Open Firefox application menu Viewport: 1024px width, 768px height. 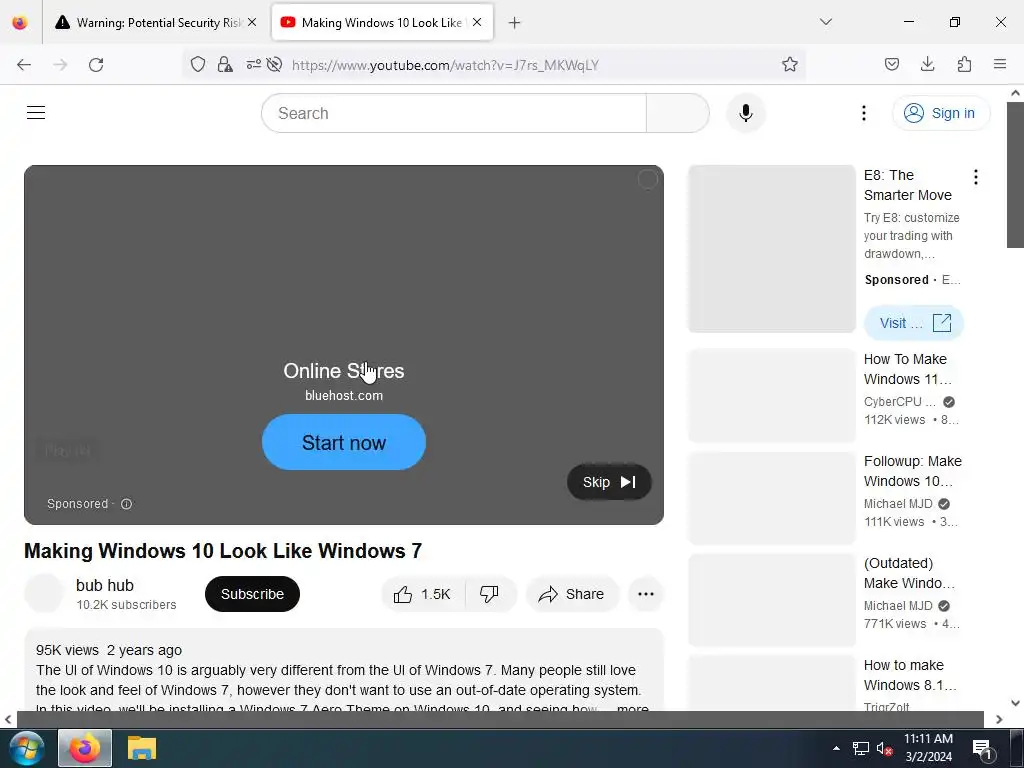coord(1000,64)
